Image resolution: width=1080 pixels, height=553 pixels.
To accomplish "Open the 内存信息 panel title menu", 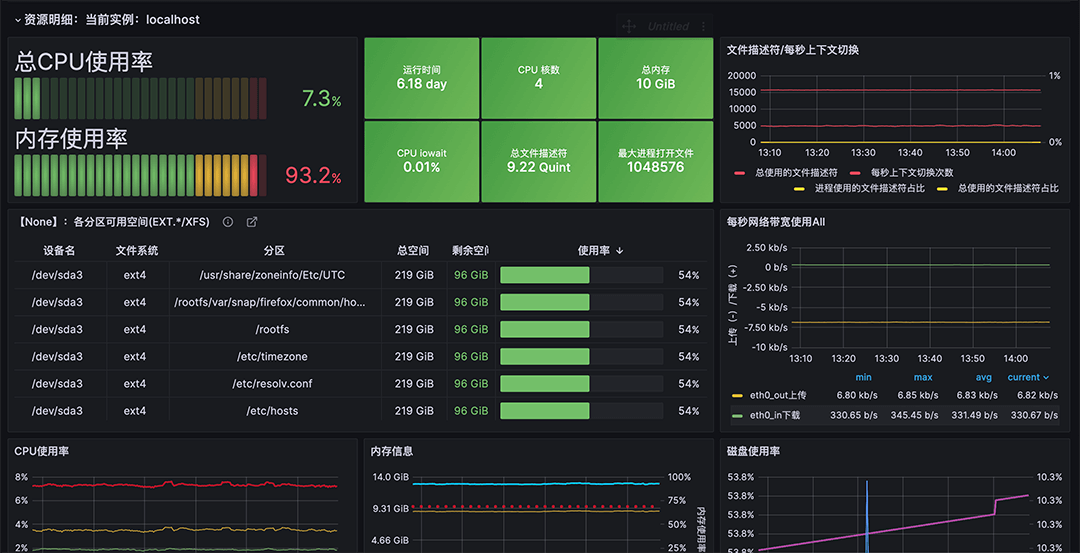I will pyautogui.click(x=392, y=451).
